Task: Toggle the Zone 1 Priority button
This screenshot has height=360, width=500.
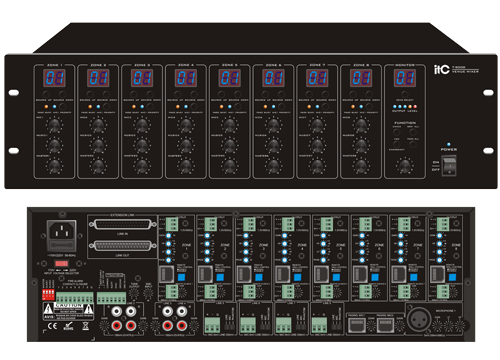Action: pyautogui.click(x=63, y=107)
